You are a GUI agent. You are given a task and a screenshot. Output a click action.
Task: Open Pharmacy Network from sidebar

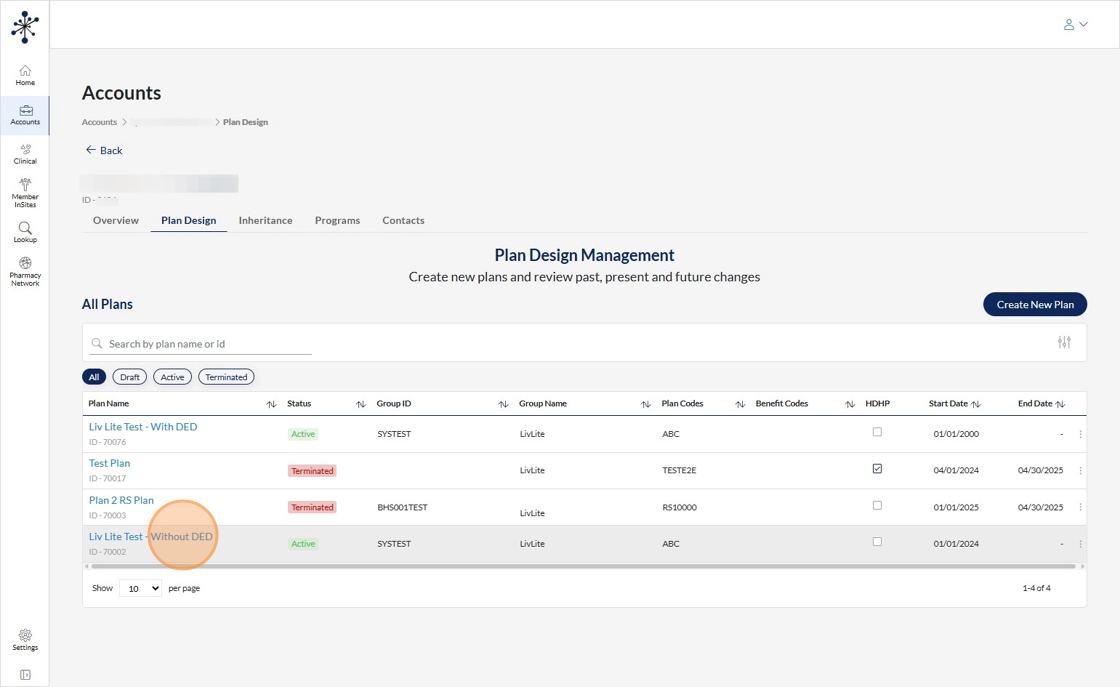click(x=25, y=271)
